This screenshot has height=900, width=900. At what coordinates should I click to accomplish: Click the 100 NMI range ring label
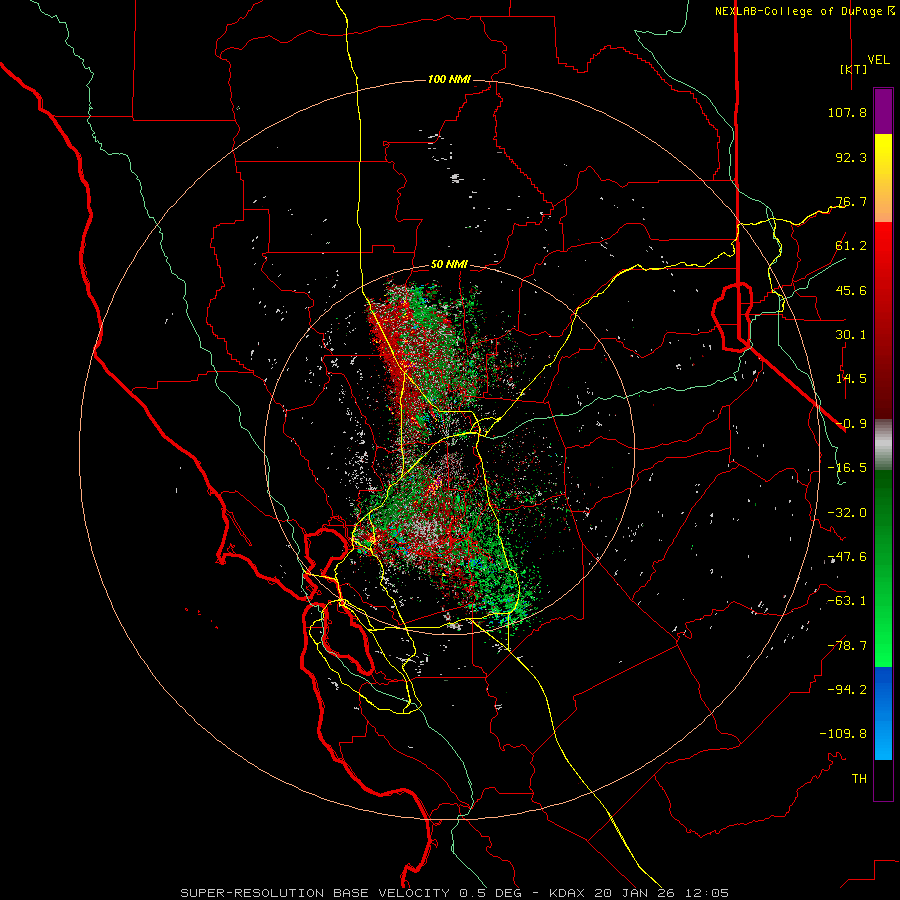pyautogui.click(x=449, y=79)
